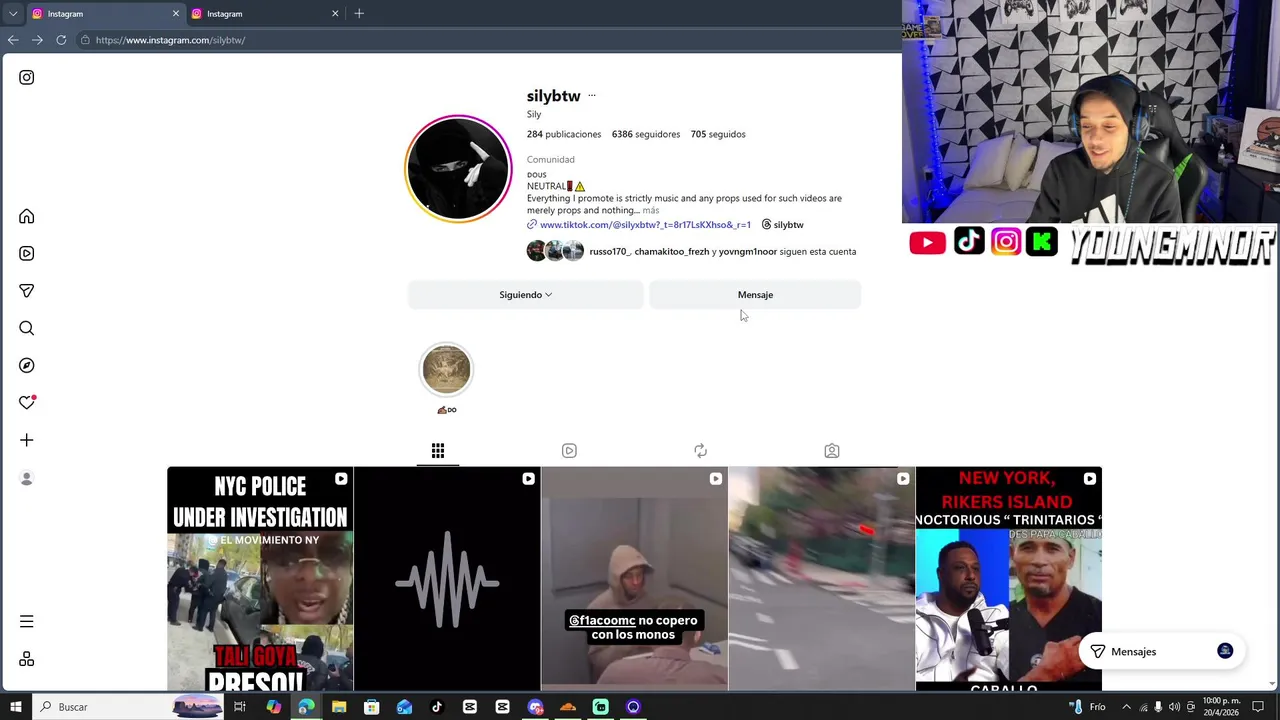Select the posts grid tab
The height and width of the screenshot is (720, 1280).
pos(438,451)
